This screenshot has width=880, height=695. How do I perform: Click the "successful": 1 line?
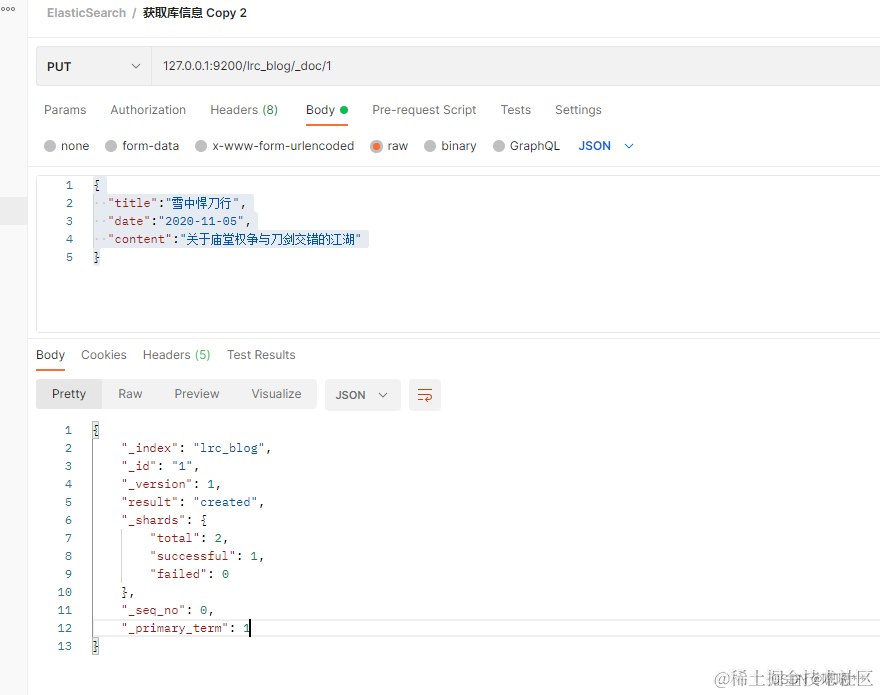[x=207, y=556]
